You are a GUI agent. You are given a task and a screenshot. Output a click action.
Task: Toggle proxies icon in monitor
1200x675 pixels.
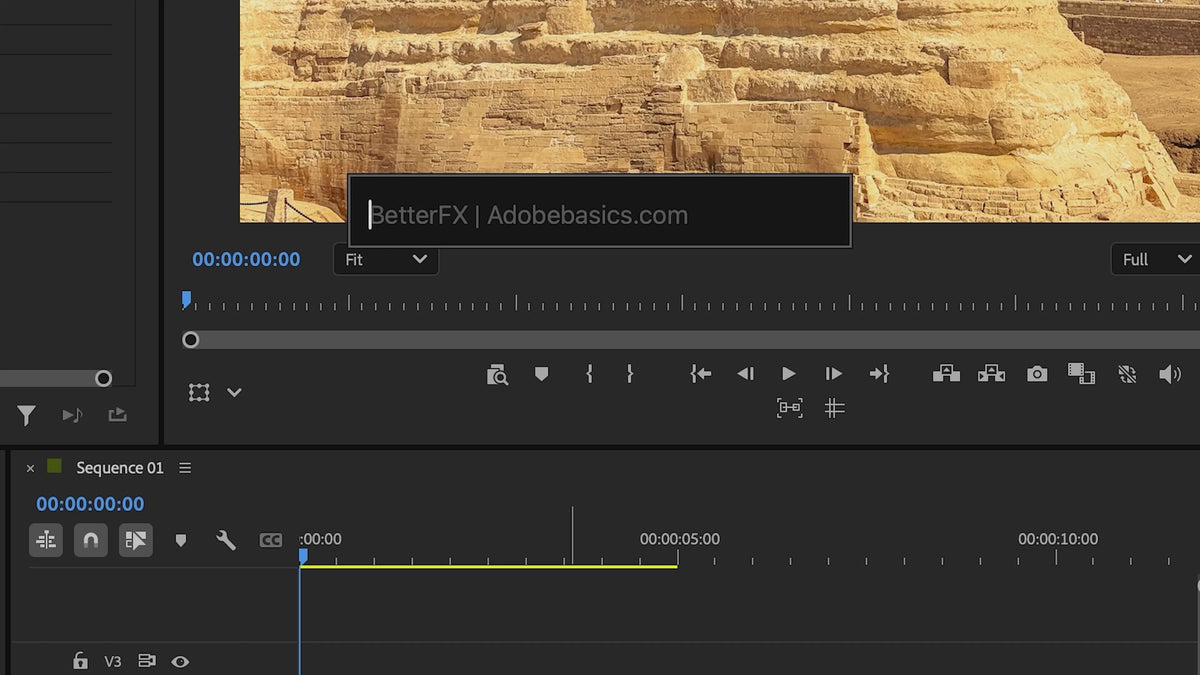[x=1127, y=374]
